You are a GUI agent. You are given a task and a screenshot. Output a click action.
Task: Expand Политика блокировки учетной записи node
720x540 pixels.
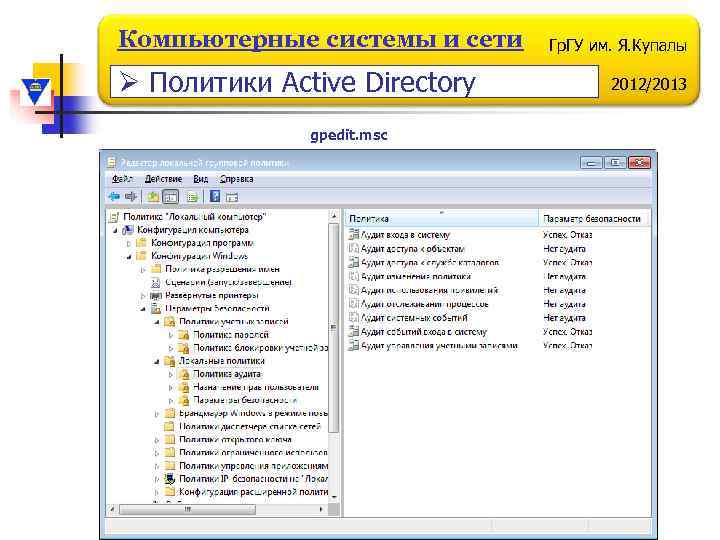[x=170, y=348]
